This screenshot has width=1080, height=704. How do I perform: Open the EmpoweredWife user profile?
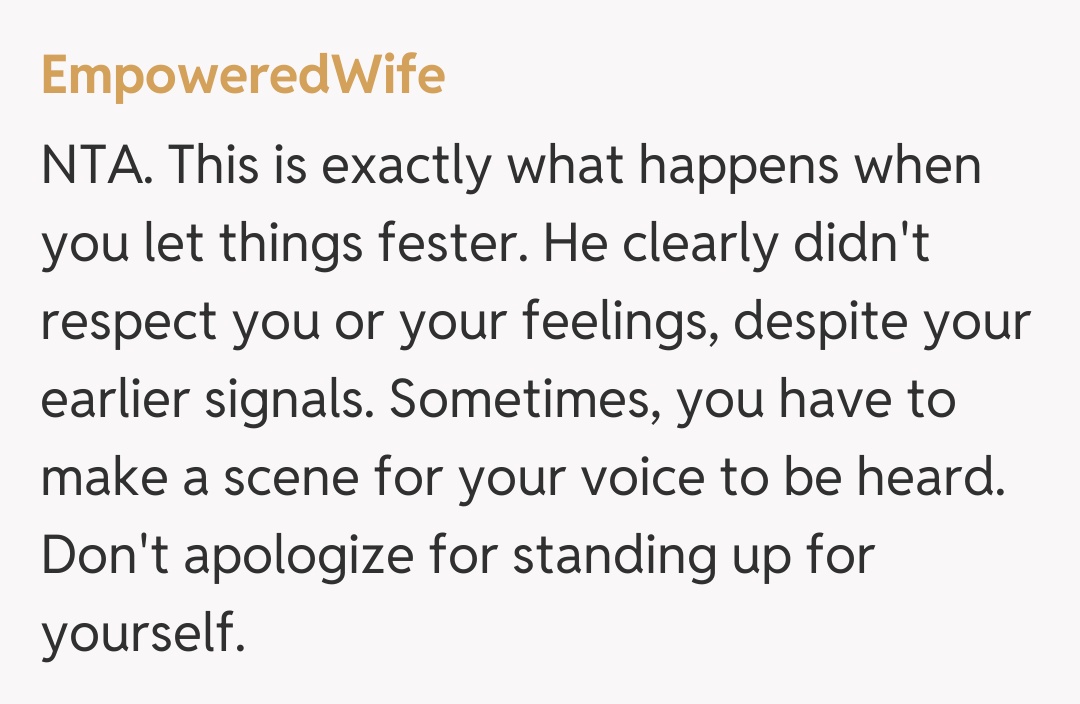[x=243, y=76]
